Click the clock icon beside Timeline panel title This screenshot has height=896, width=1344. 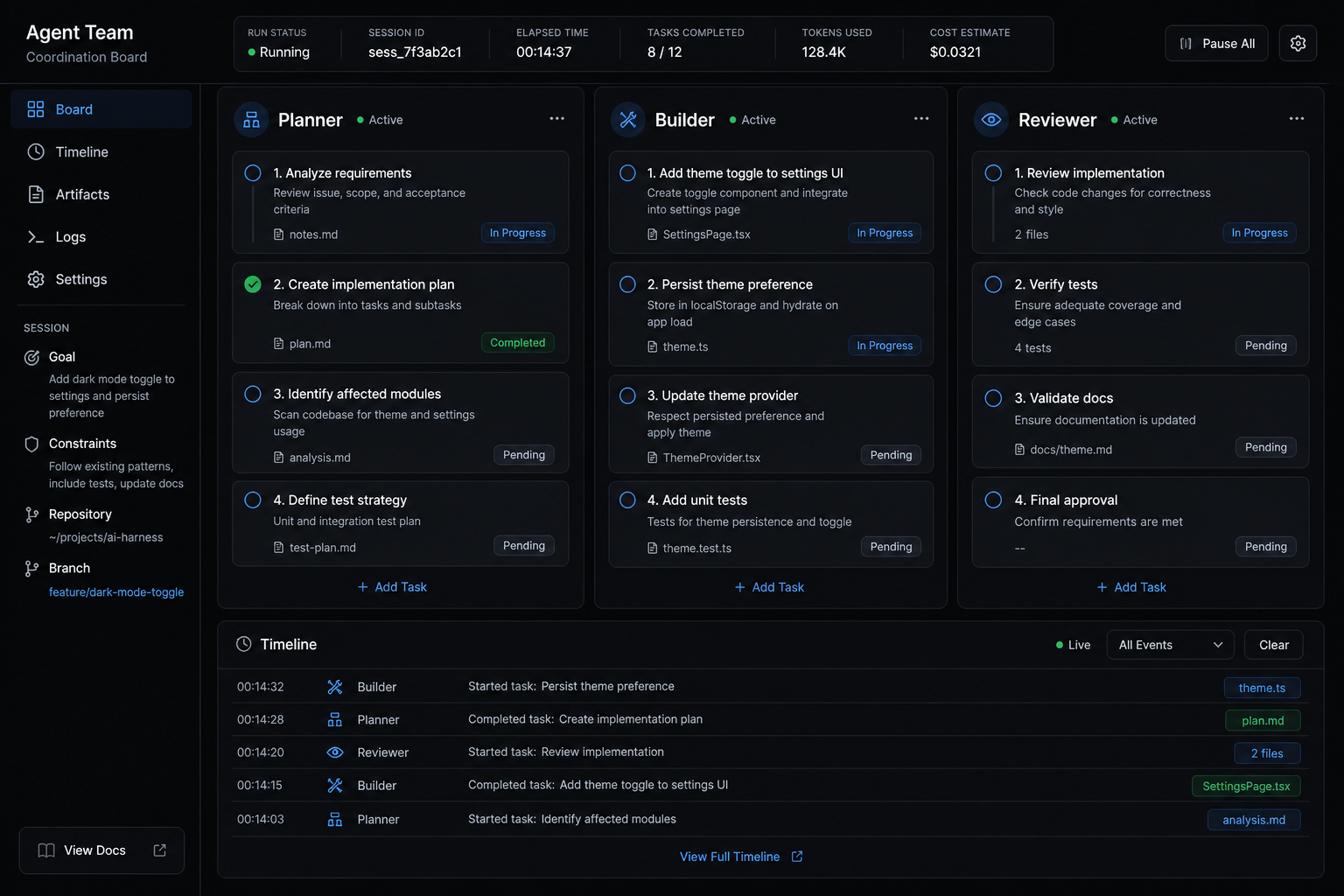point(244,644)
